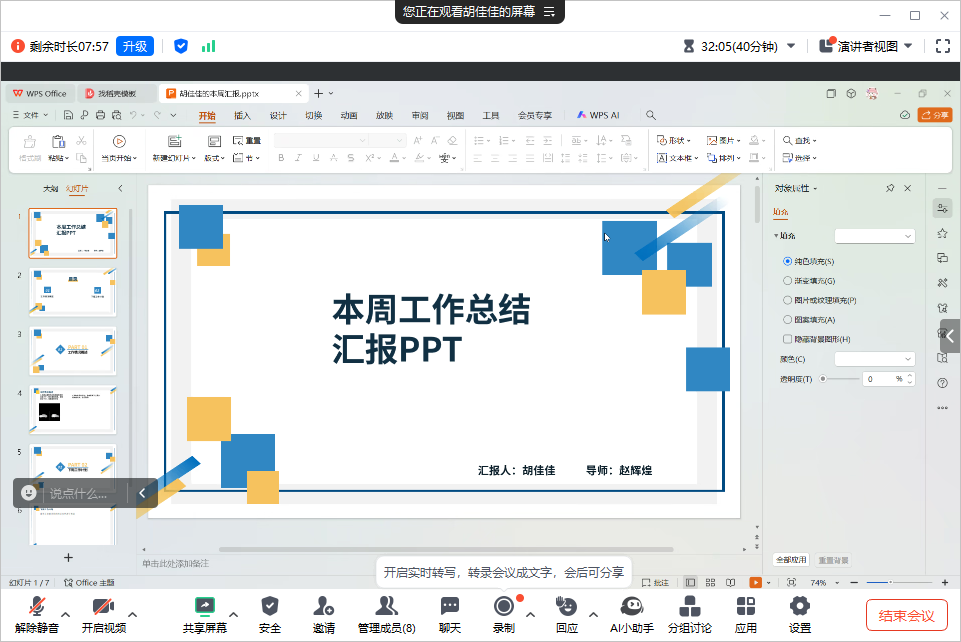Enter full screen via corner brackets icon
Viewport: 961px width, 642px height.
tap(943, 46)
